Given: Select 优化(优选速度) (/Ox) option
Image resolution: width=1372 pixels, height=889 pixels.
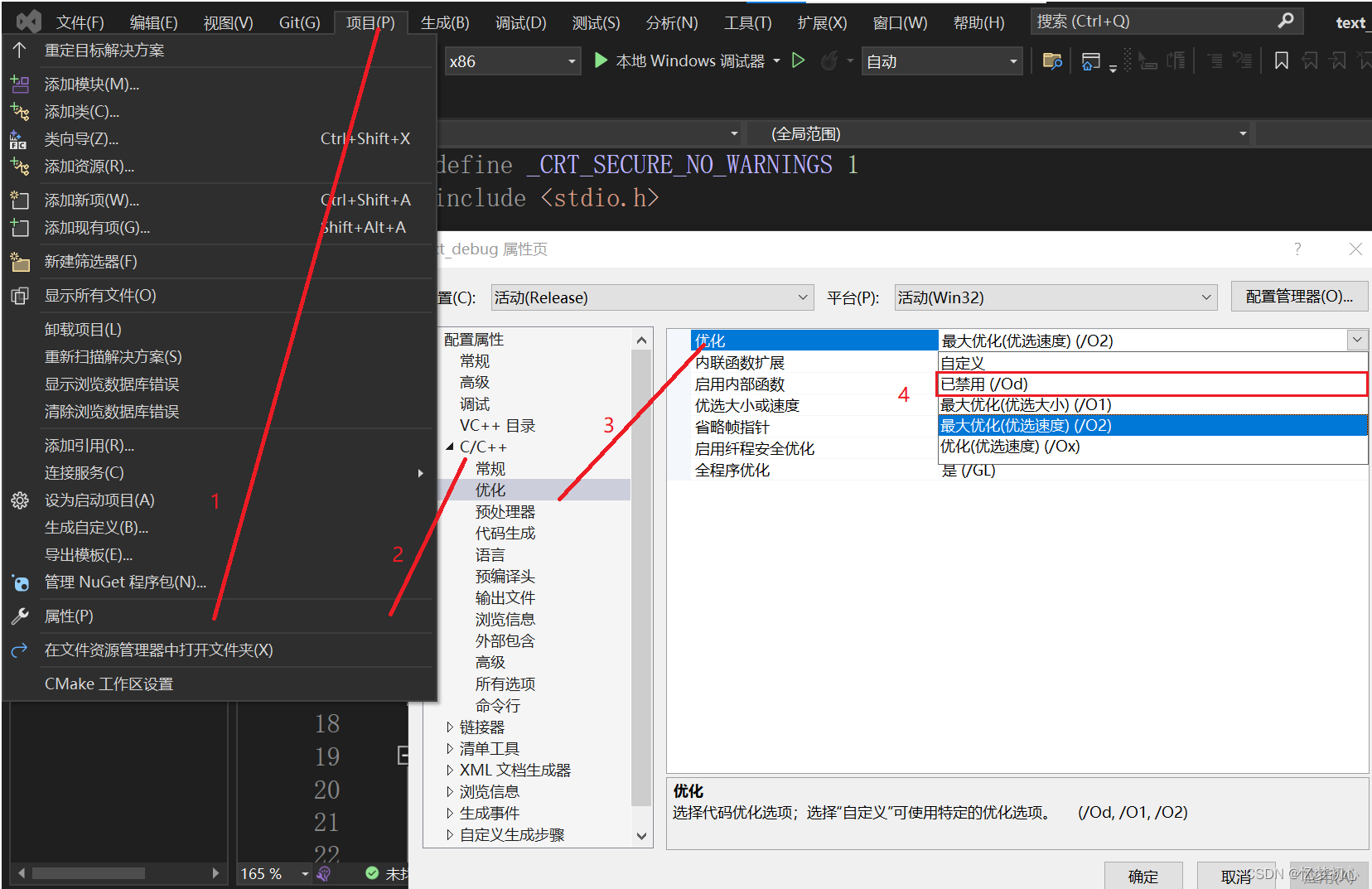Looking at the screenshot, I should tap(1152, 446).
